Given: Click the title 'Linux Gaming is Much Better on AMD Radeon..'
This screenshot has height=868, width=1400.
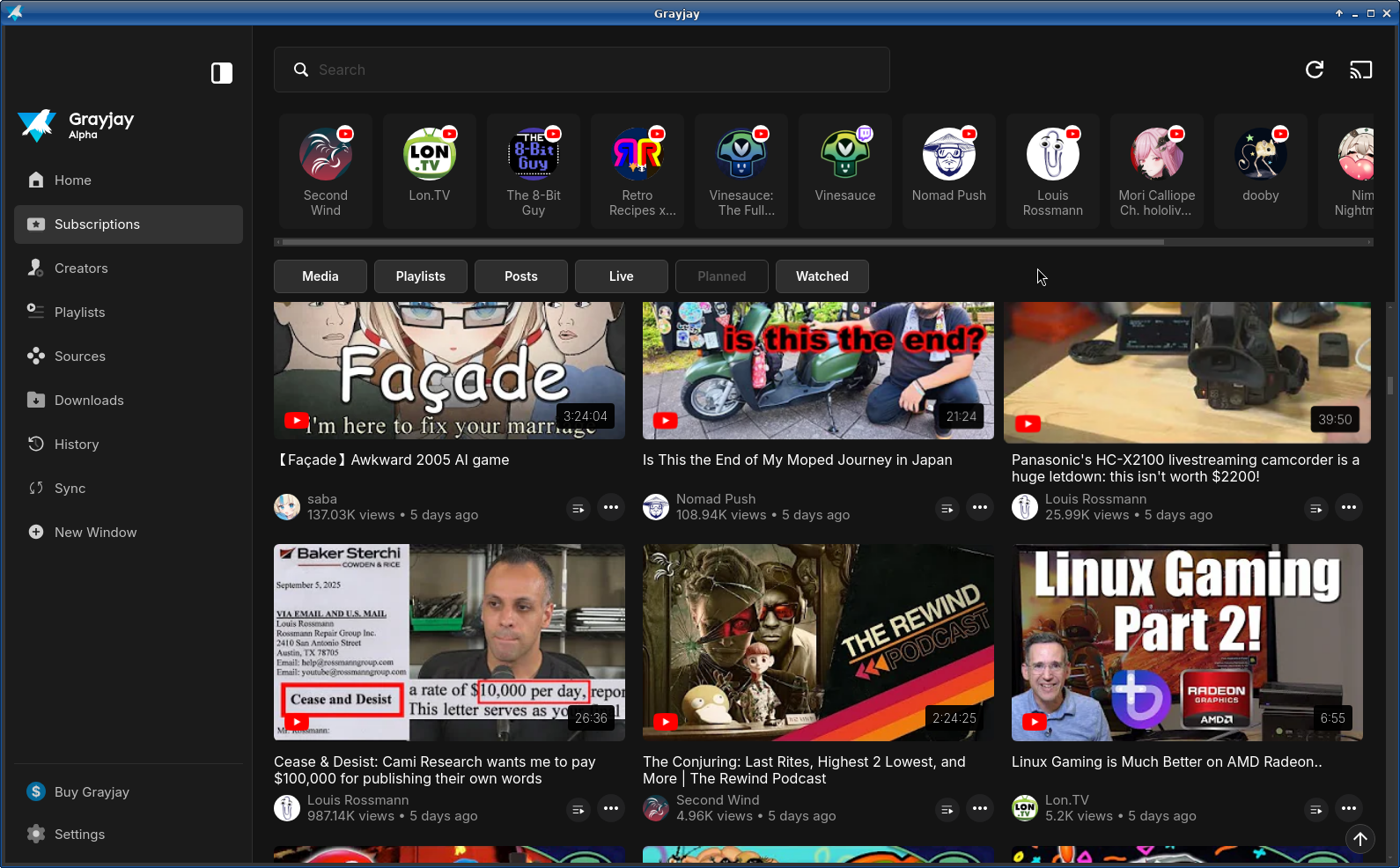Looking at the screenshot, I should click(x=1167, y=762).
